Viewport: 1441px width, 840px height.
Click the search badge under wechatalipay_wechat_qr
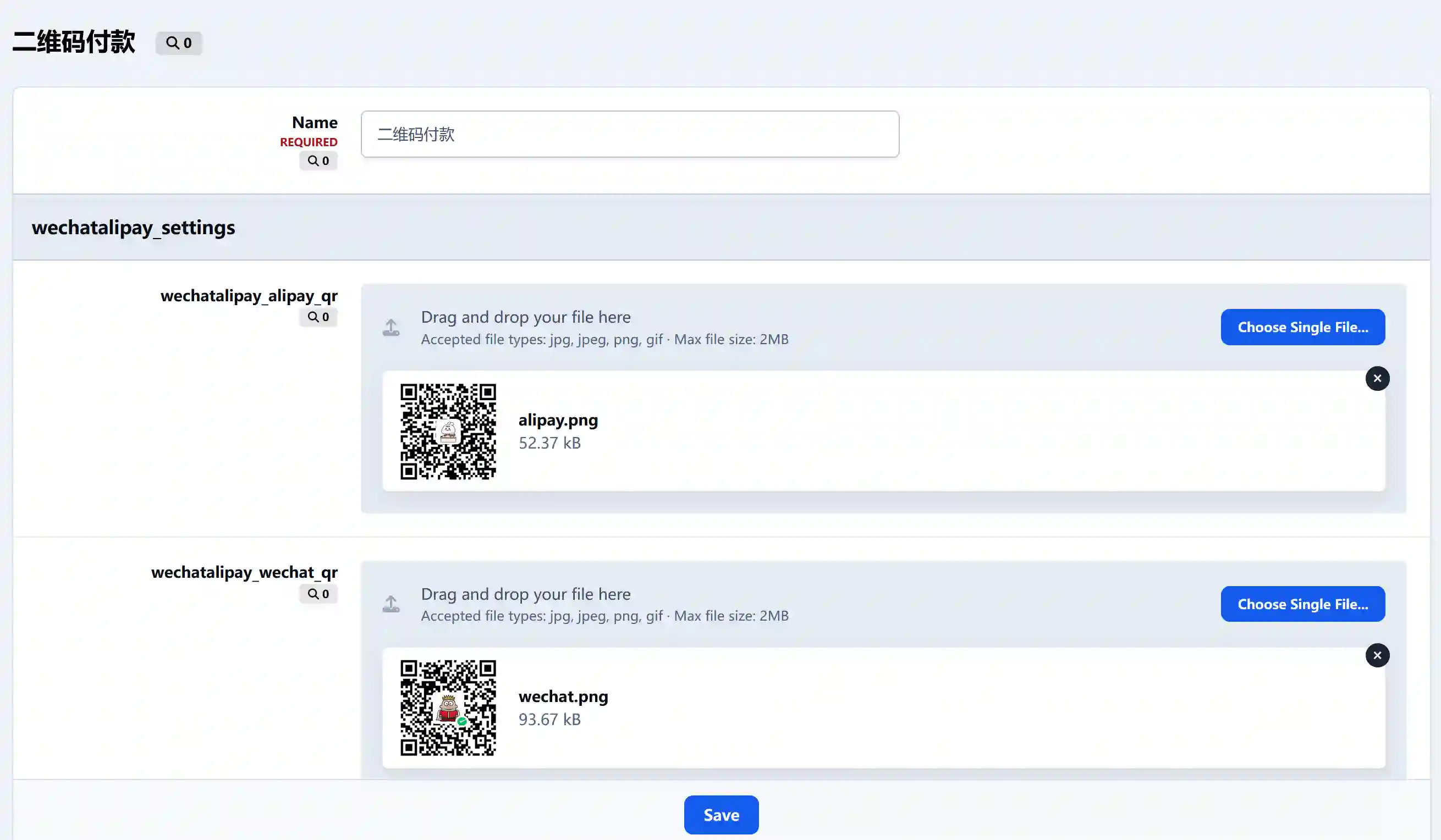coord(318,594)
